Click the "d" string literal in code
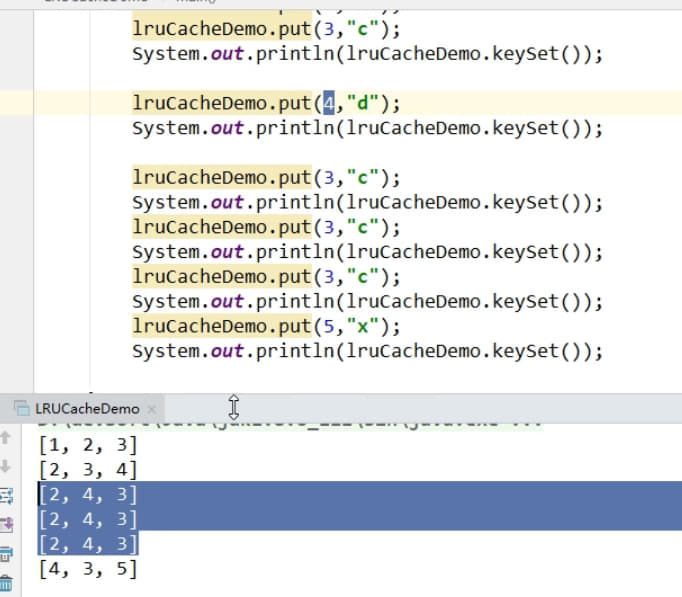 [363, 103]
